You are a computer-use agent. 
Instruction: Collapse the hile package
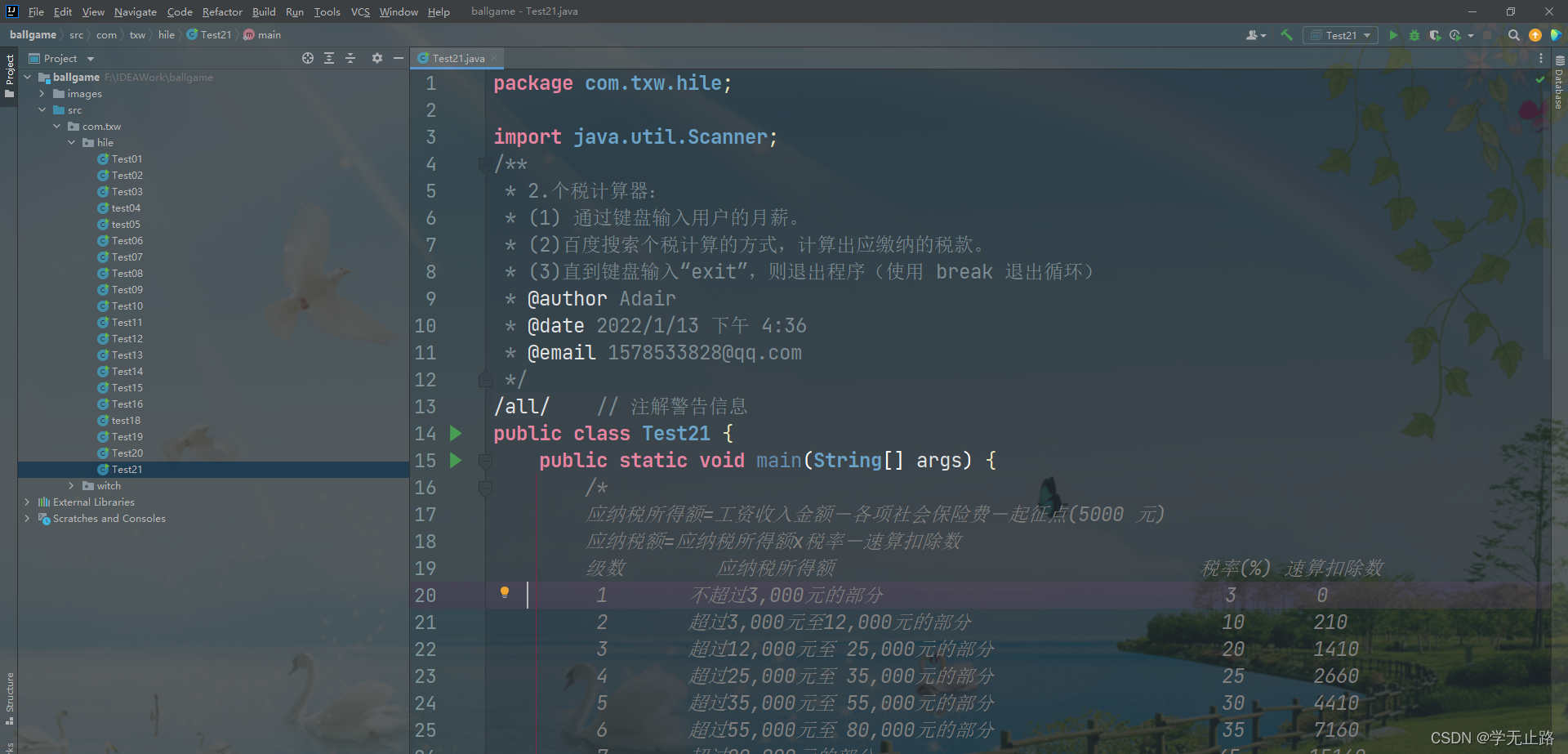point(71,142)
